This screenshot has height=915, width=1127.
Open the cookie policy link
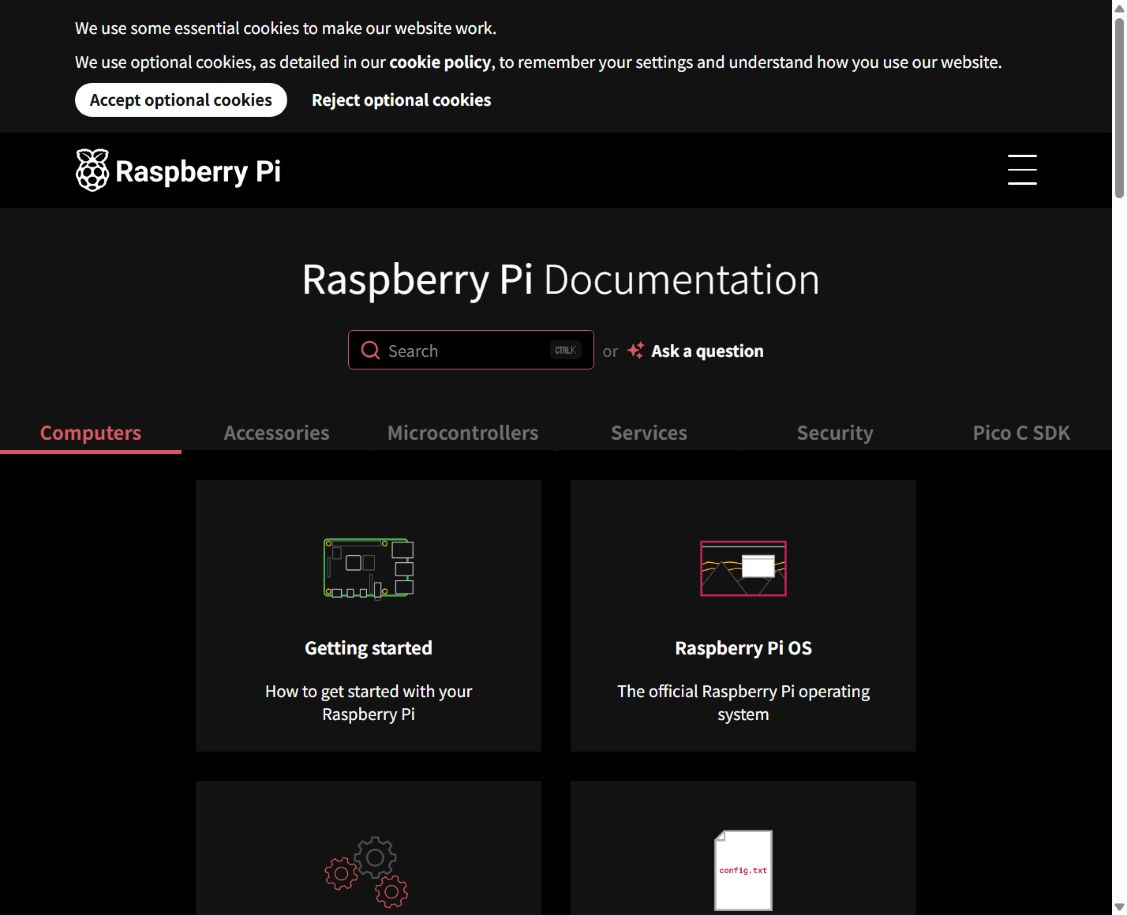pyautogui.click(x=440, y=63)
